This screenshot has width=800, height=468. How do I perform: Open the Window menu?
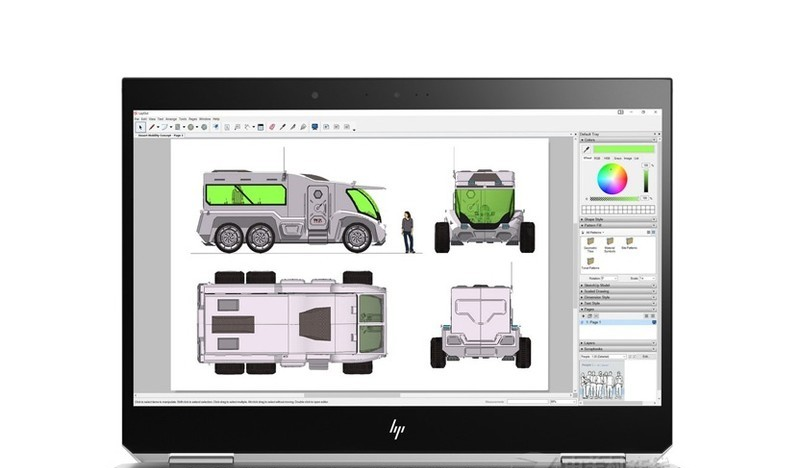205,119
